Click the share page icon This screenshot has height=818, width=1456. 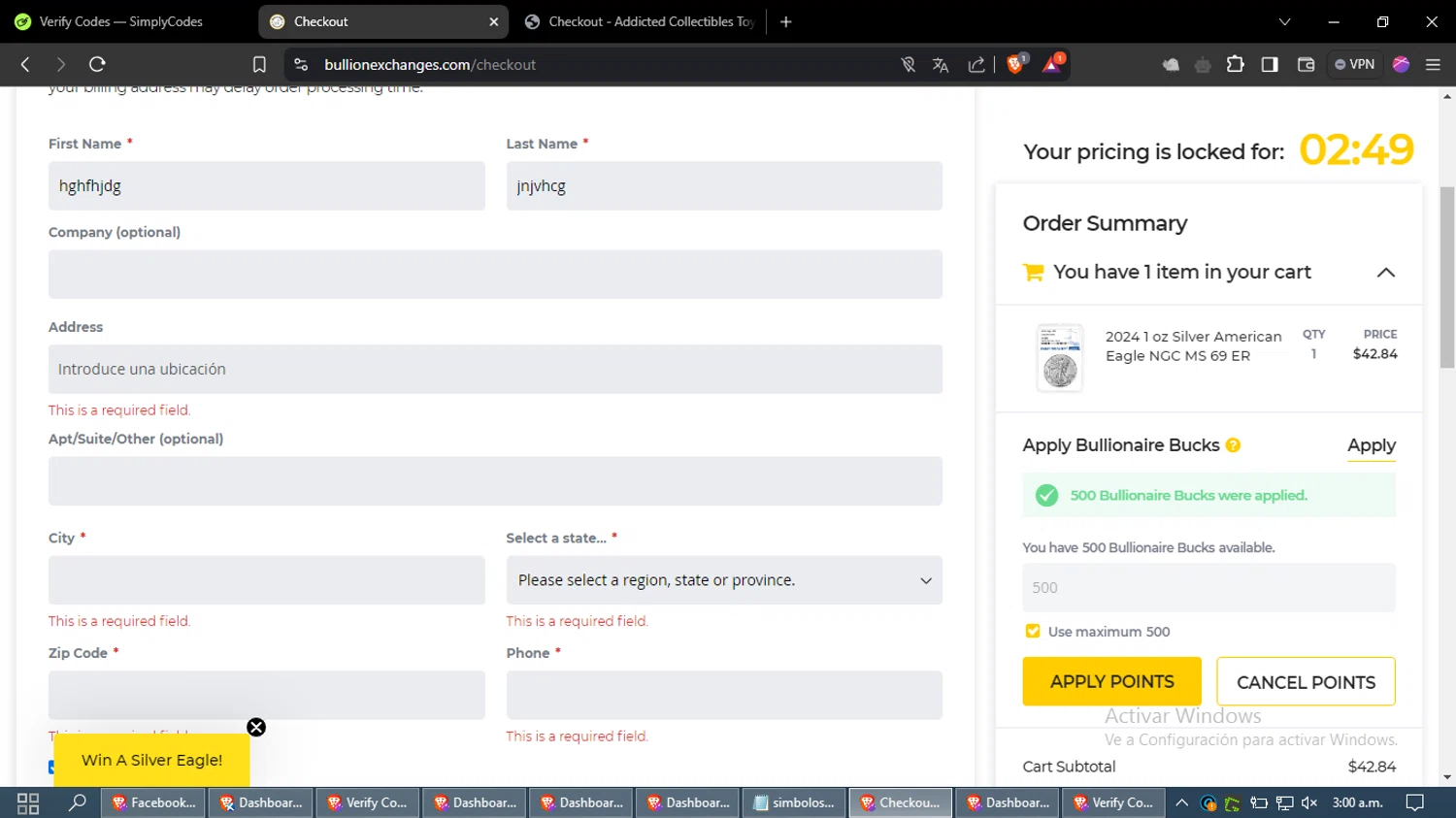point(976,65)
